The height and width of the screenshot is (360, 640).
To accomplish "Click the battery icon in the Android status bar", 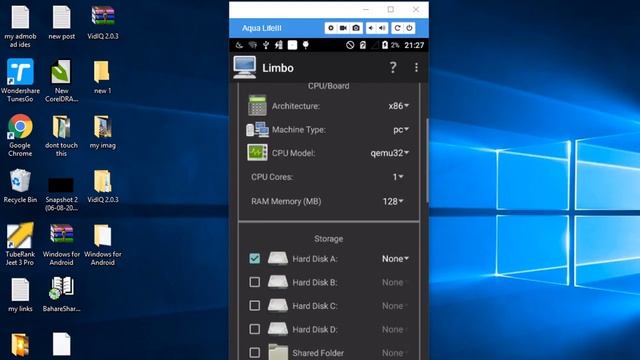I will [384, 45].
